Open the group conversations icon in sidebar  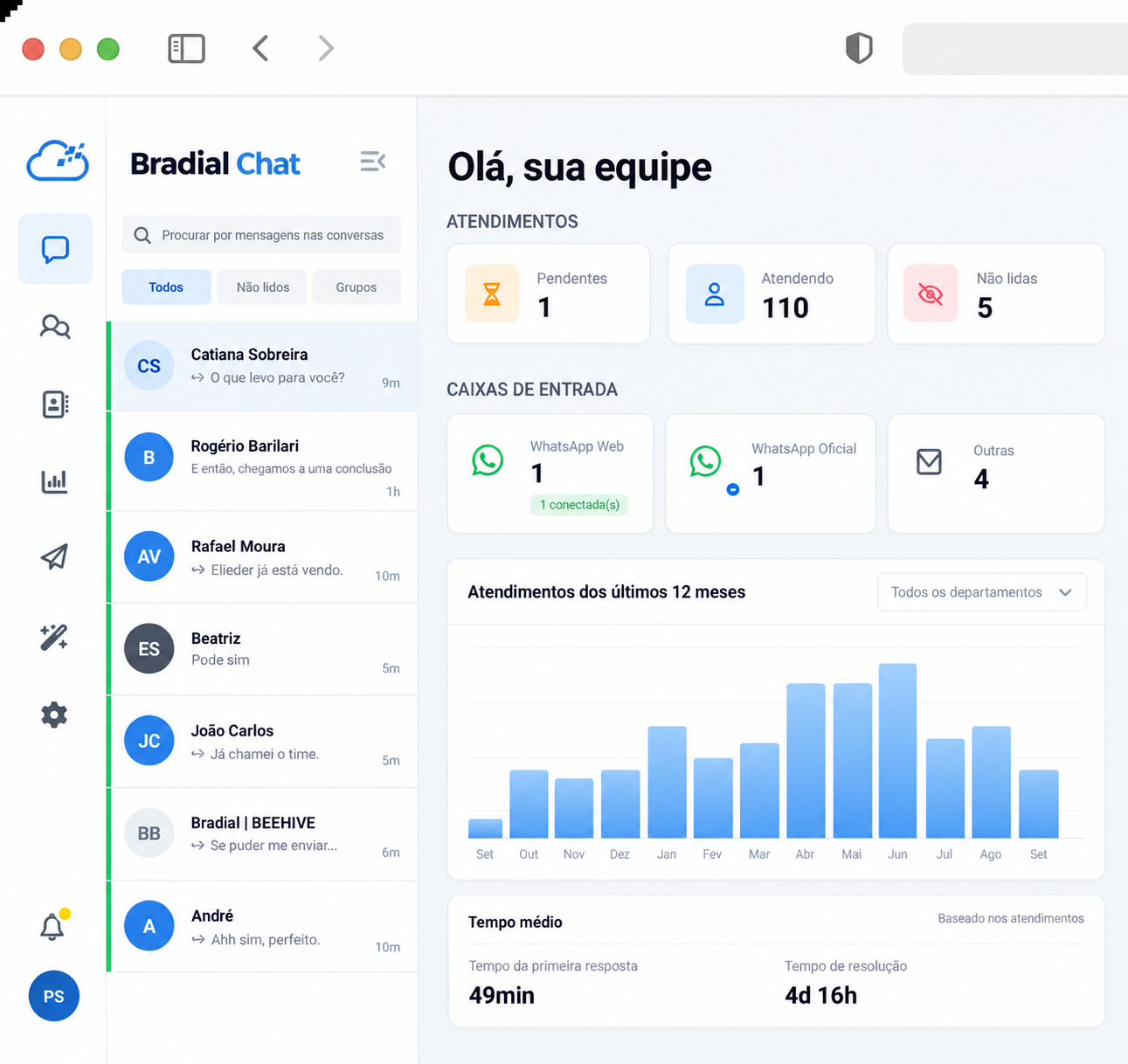coord(55,327)
